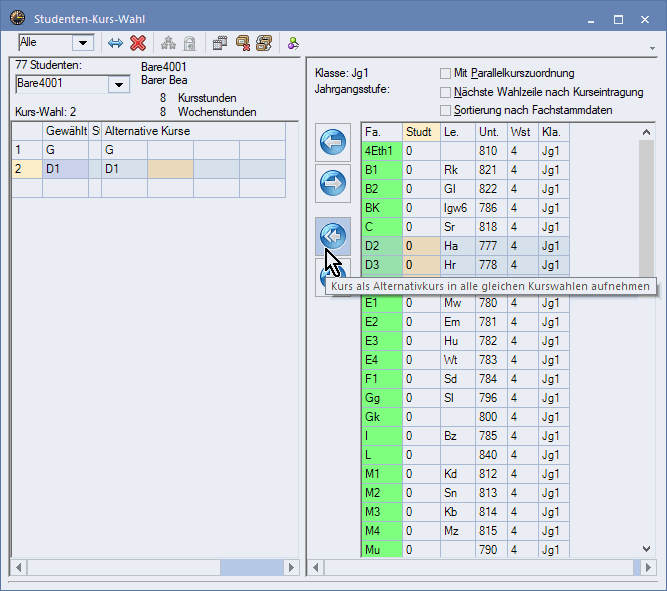
Task: Expand the Bare4001 student dropdown
Action: (119, 85)
